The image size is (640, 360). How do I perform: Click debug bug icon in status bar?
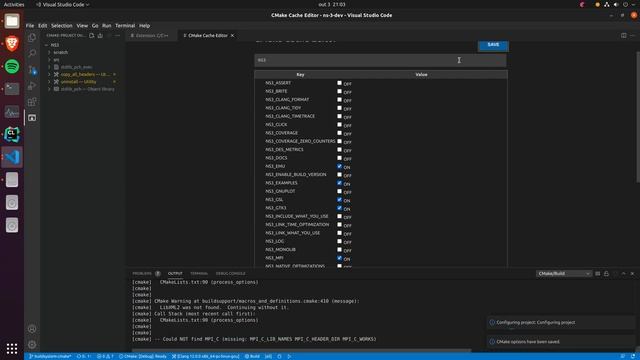[280, 356]
